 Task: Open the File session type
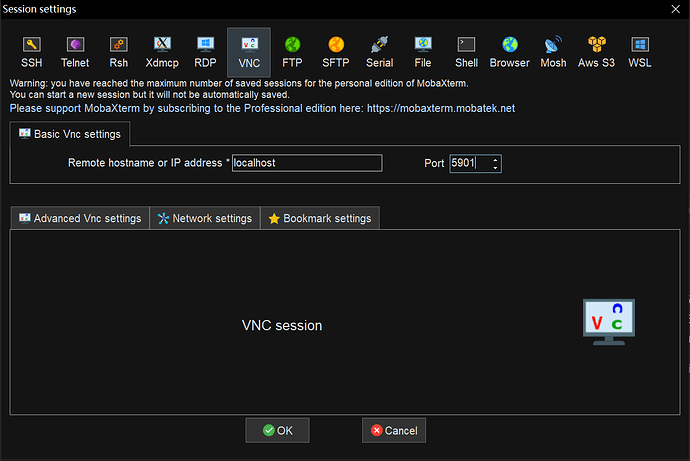(x=423, y=52)
